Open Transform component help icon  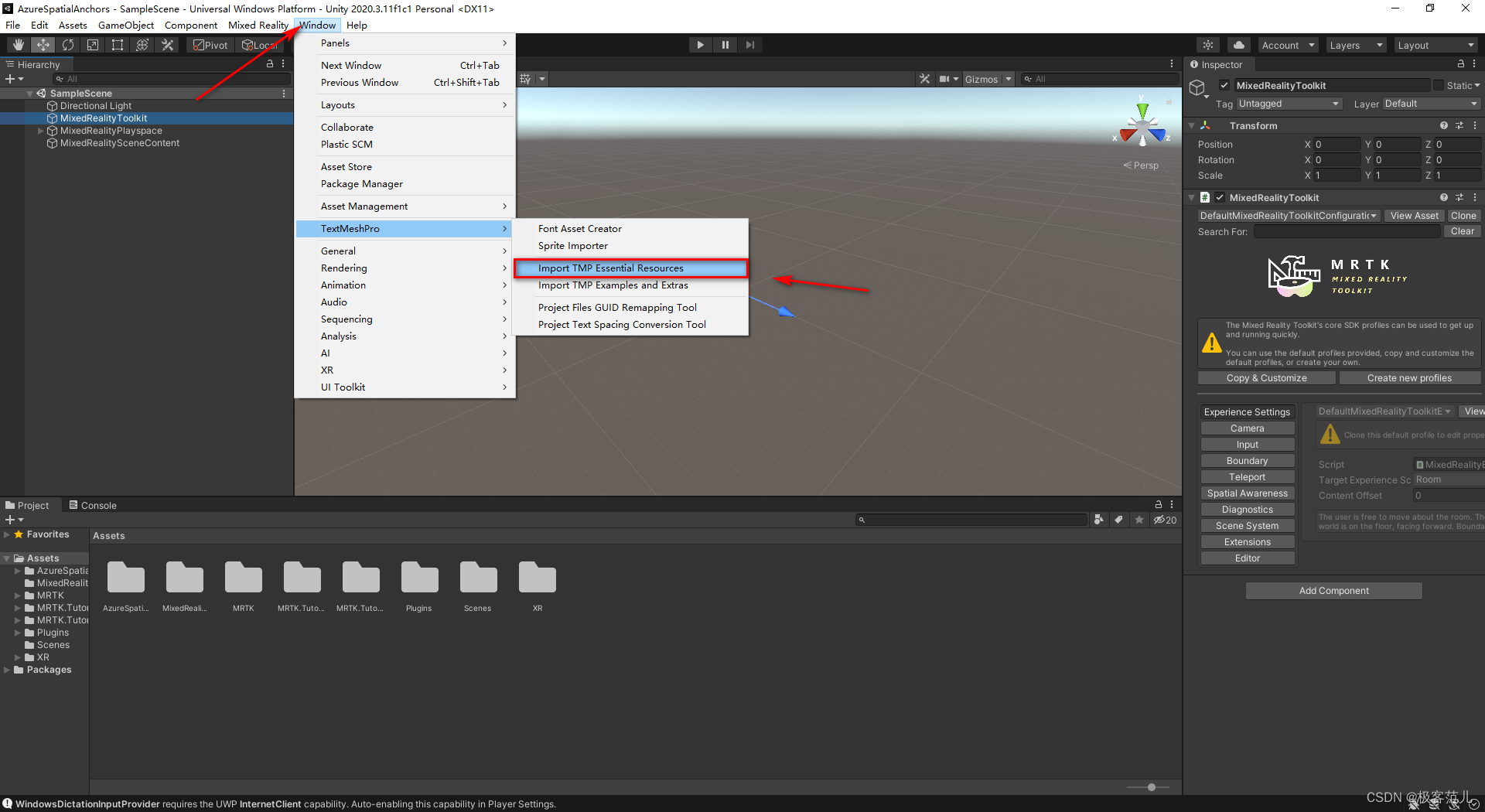tap(1444, 125)
